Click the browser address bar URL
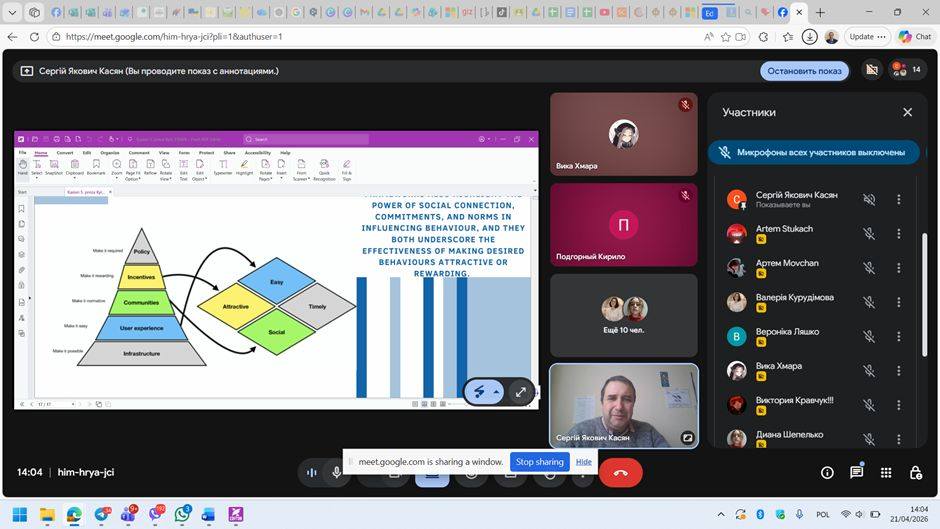The height and width of the screenshot is (529, 940). coord(300,37)
